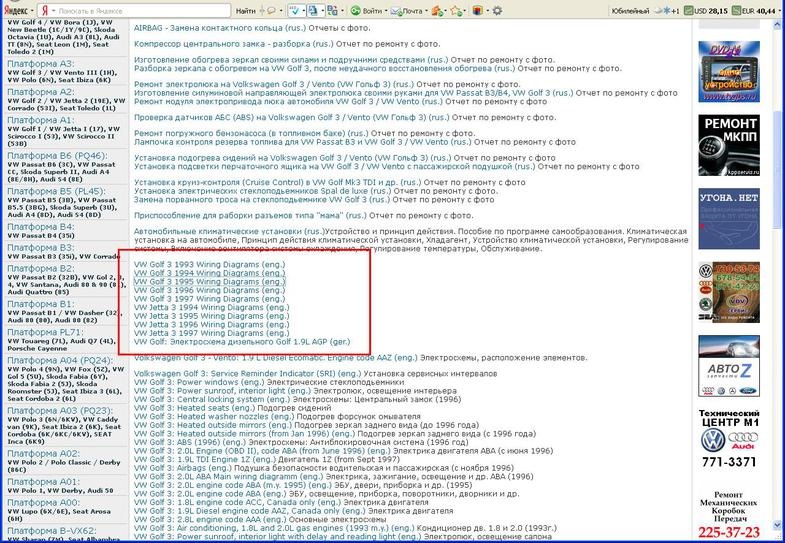
Task: Click the orange feed icon in toolbar
Action: (x=437, y=11)
